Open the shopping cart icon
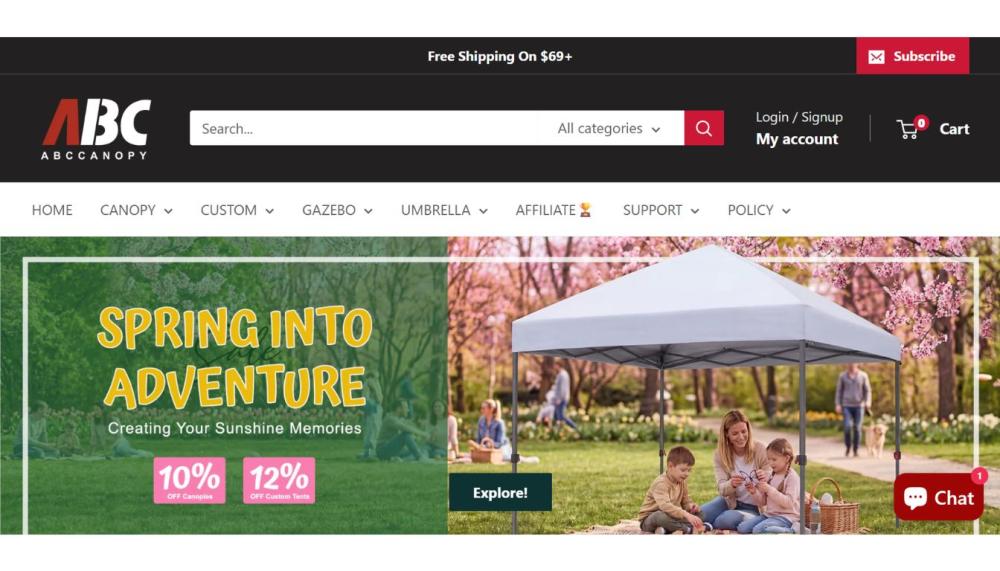 [x=908, y=130]
